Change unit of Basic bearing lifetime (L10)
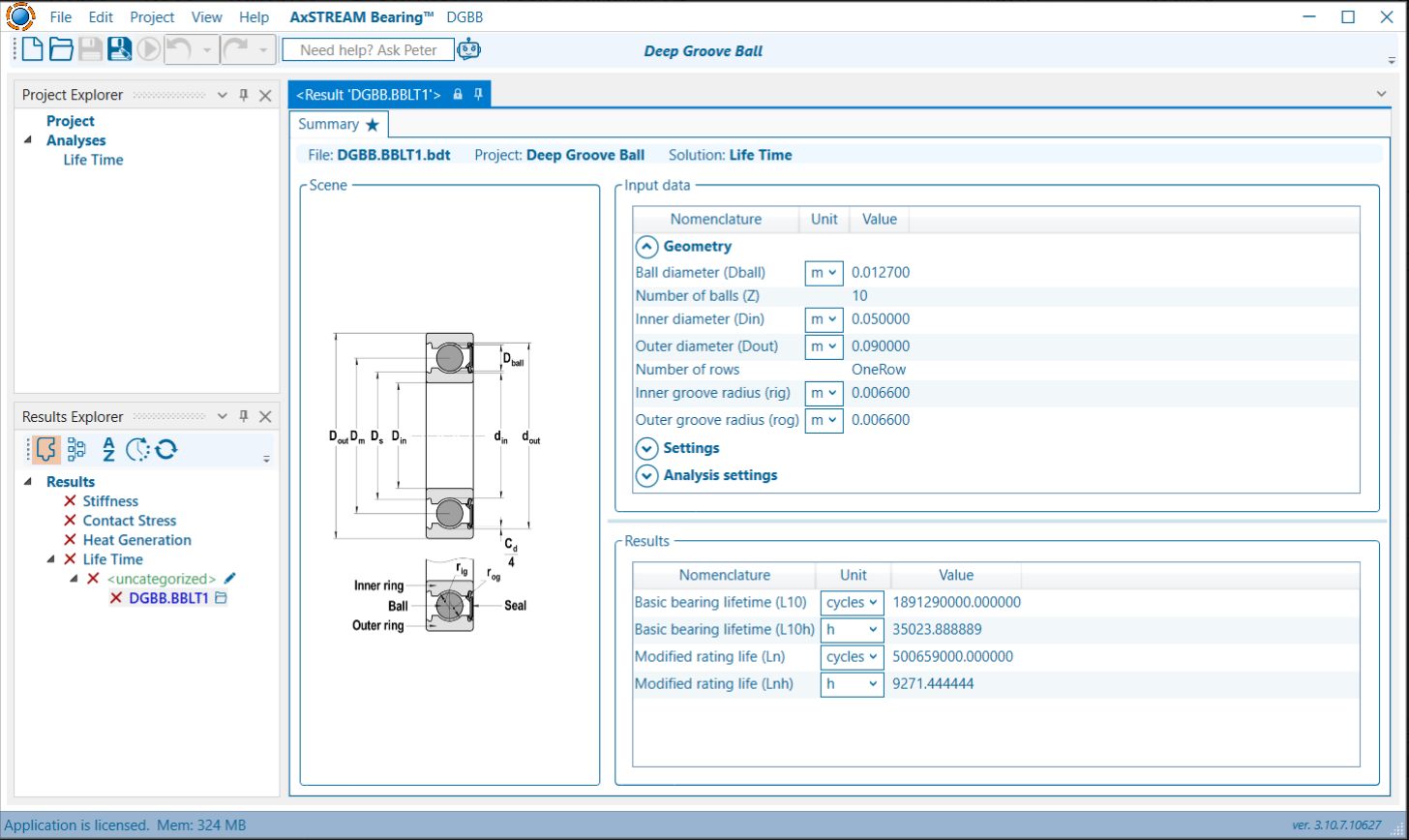 coord(853,603)
